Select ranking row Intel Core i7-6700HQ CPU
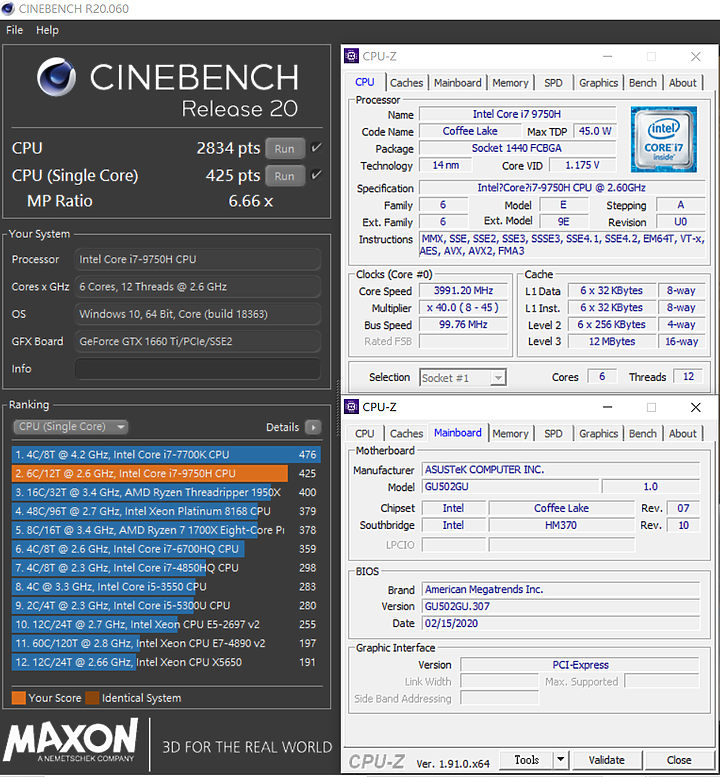720x777 pixels. pos(166,549)
